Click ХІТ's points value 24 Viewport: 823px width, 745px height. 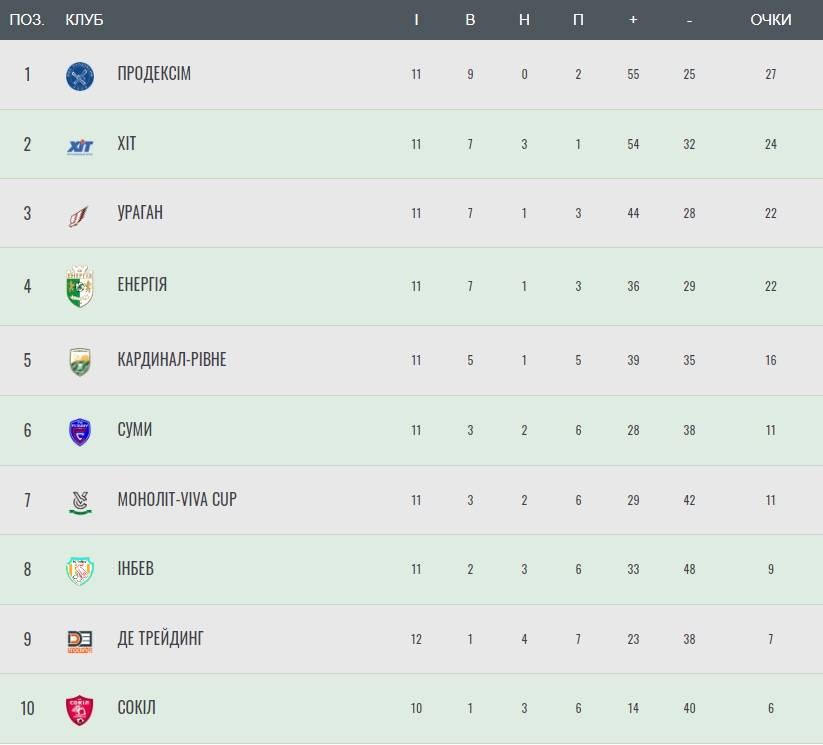[x=770, y=144]
